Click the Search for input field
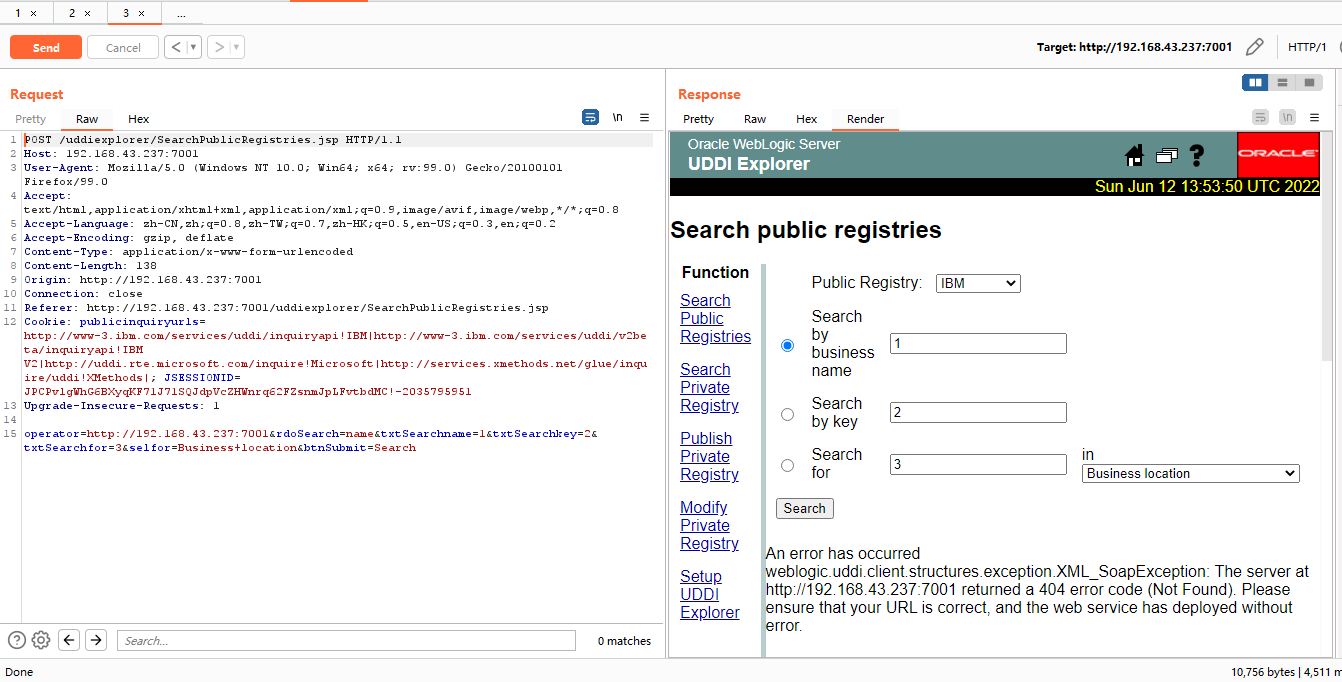Image resolution: width=1342 pixels, height=682 pixels. click(x=978, y=464)
